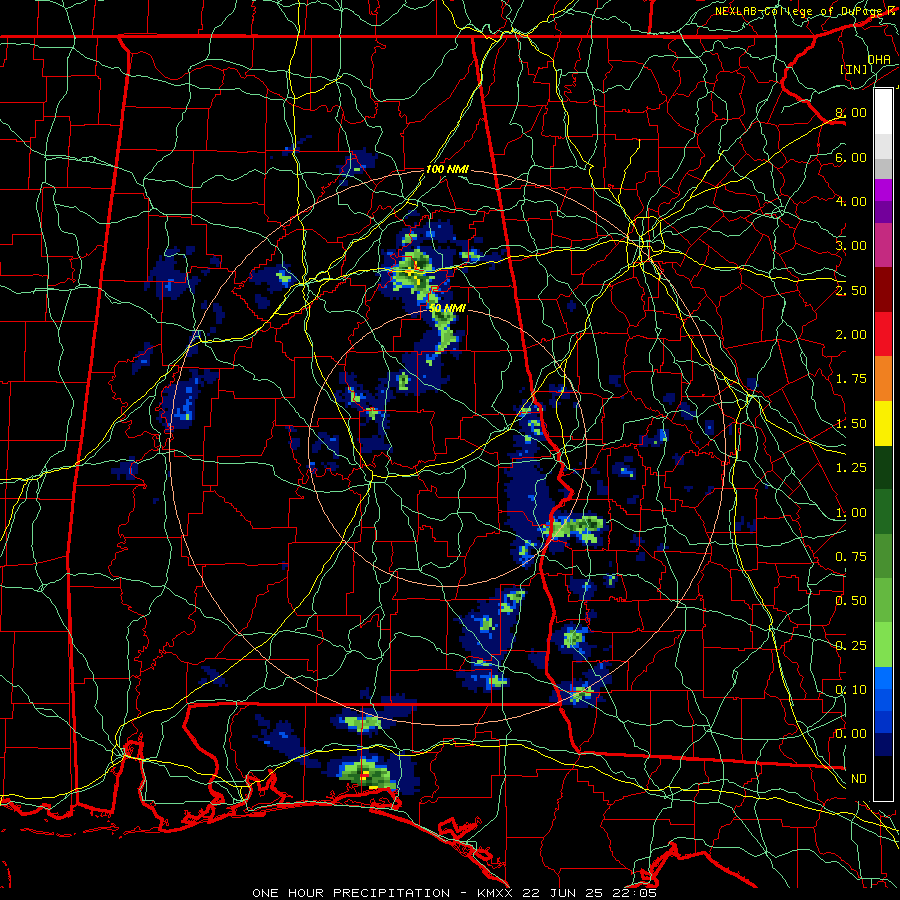Click the "NEXLAB-College of DuPage" credit text

pos(798,11)
